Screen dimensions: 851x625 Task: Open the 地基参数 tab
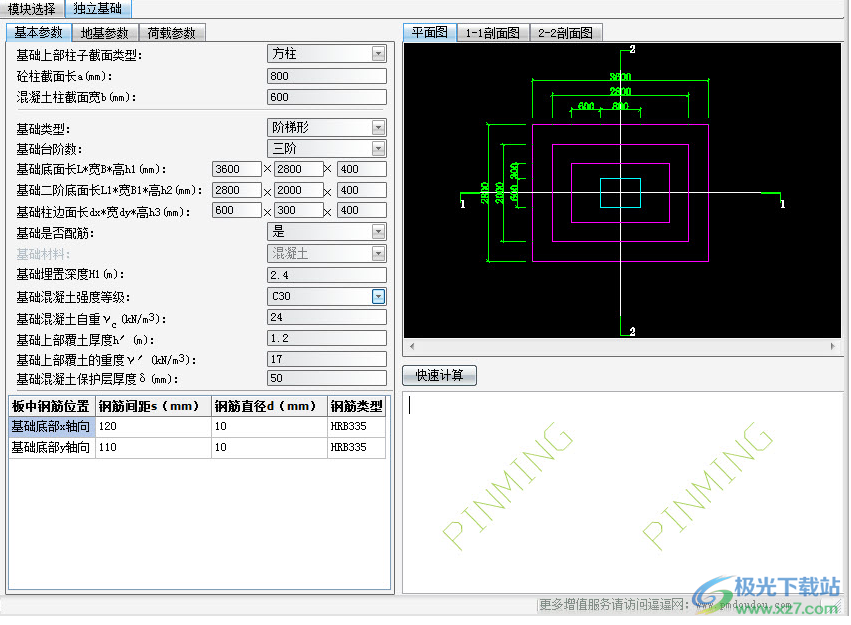(104, 33)
